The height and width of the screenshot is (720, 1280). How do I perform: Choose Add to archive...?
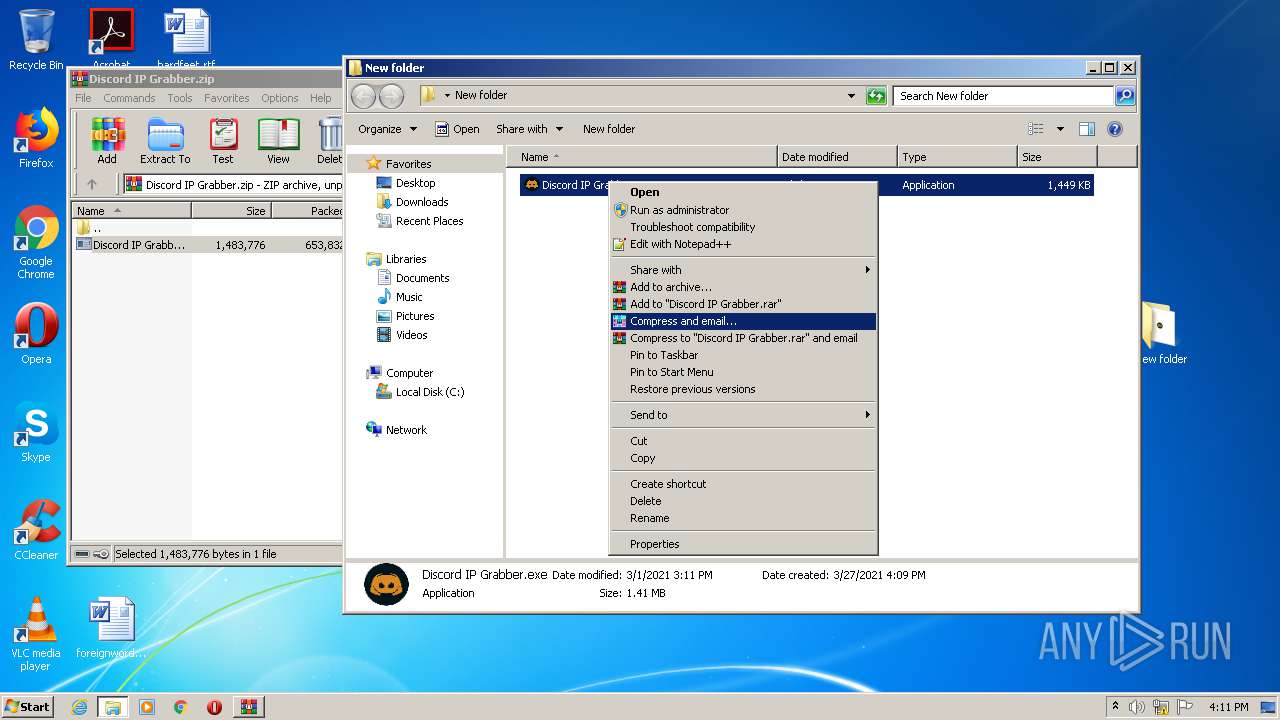(x=743, y=287)
